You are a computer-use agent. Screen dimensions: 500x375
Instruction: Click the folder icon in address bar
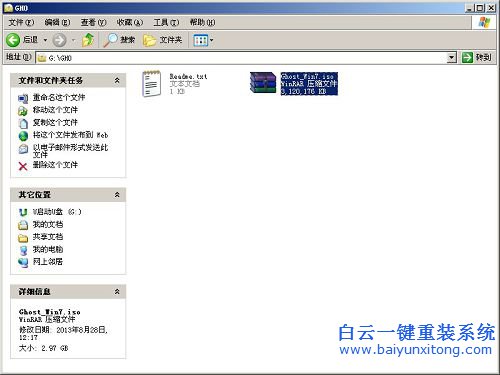(x=42, y=58)
